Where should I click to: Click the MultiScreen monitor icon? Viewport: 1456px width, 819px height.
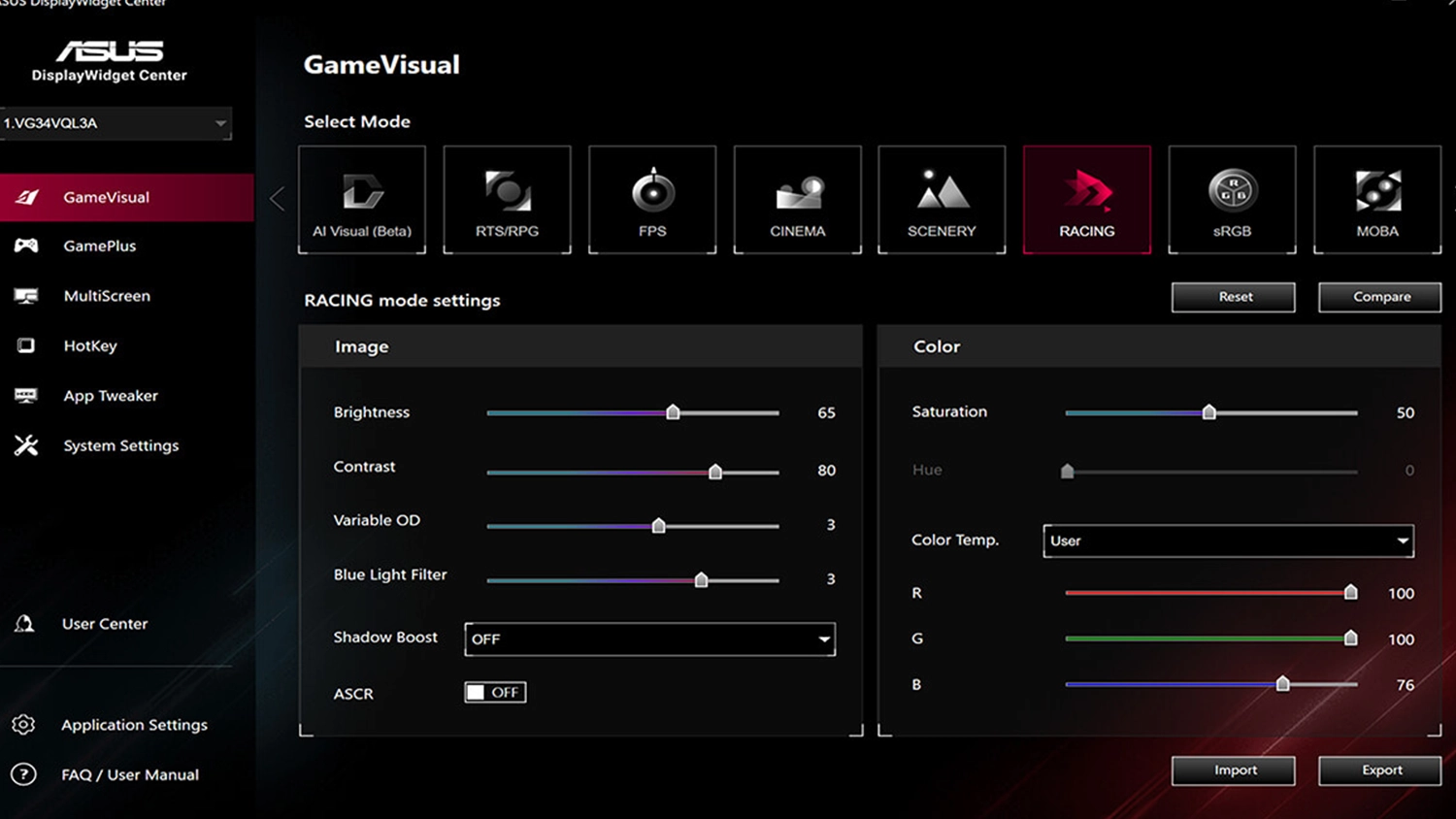click(26, 296)
